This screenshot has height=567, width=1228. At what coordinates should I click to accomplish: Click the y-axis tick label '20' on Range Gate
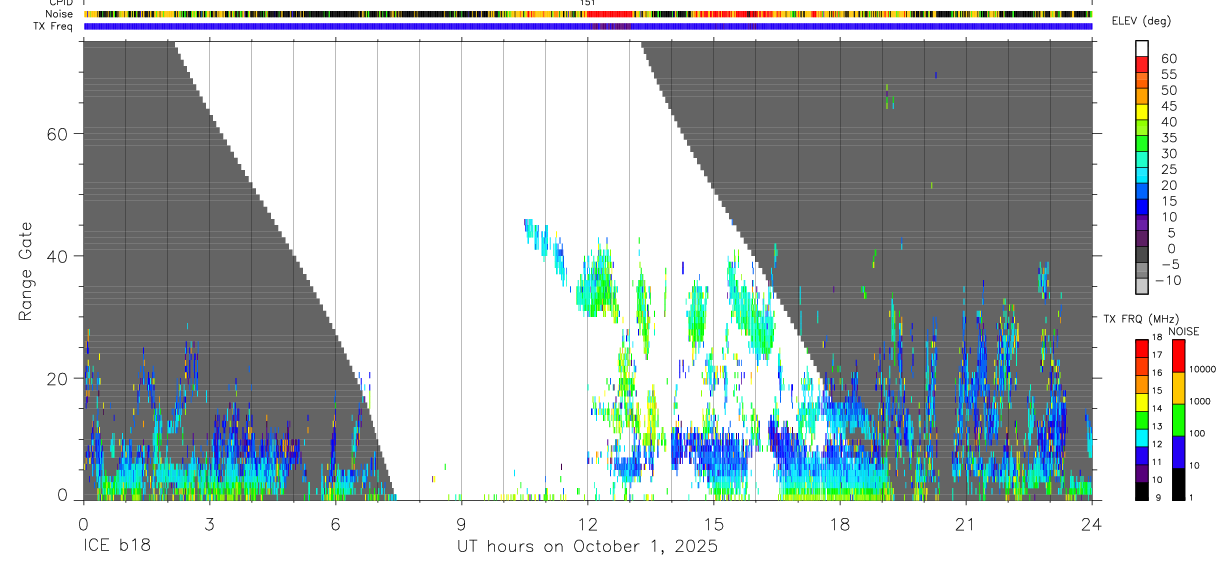coord(59,378)
